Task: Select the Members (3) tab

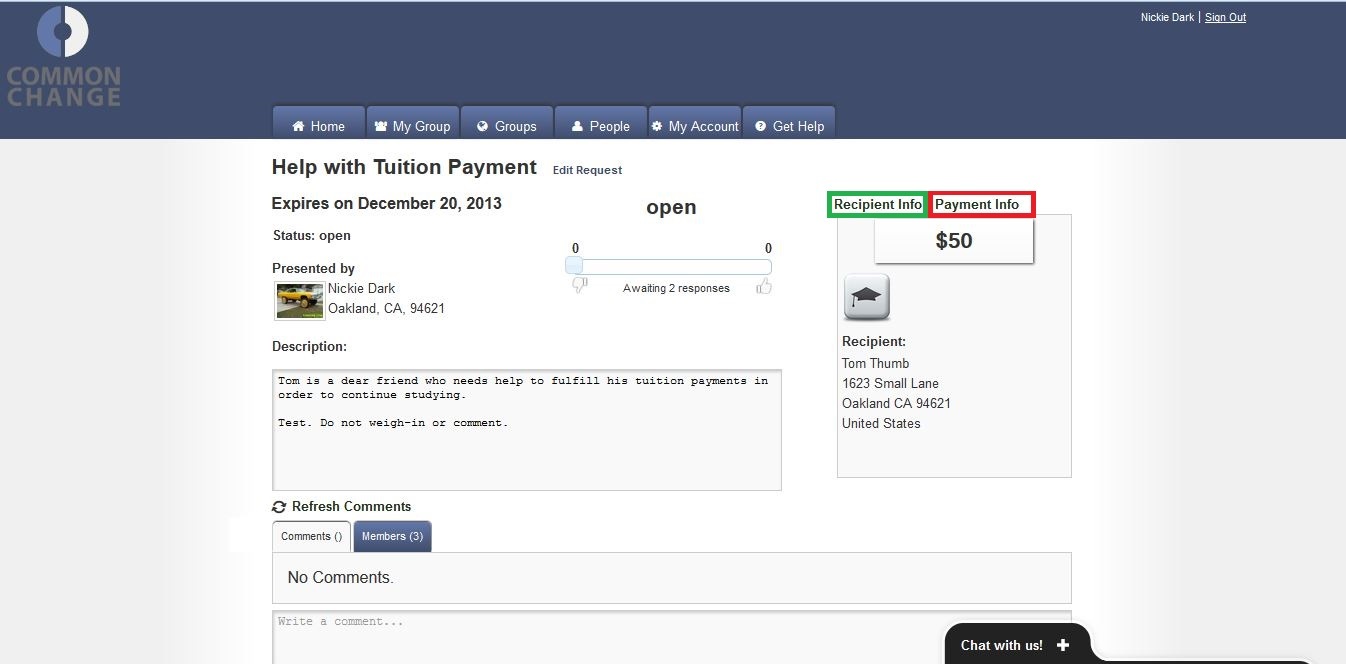Action: [x=392, y=536]
